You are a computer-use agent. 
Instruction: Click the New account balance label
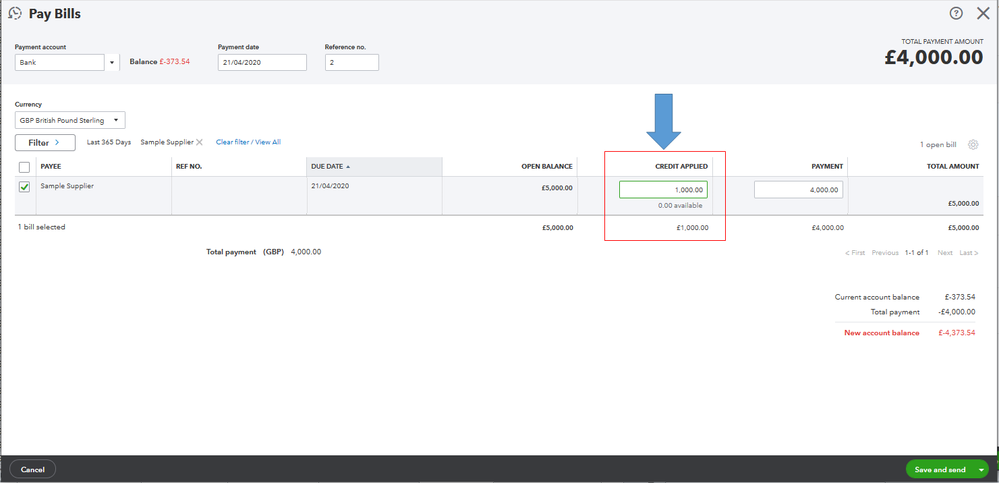tap(882, 333)
